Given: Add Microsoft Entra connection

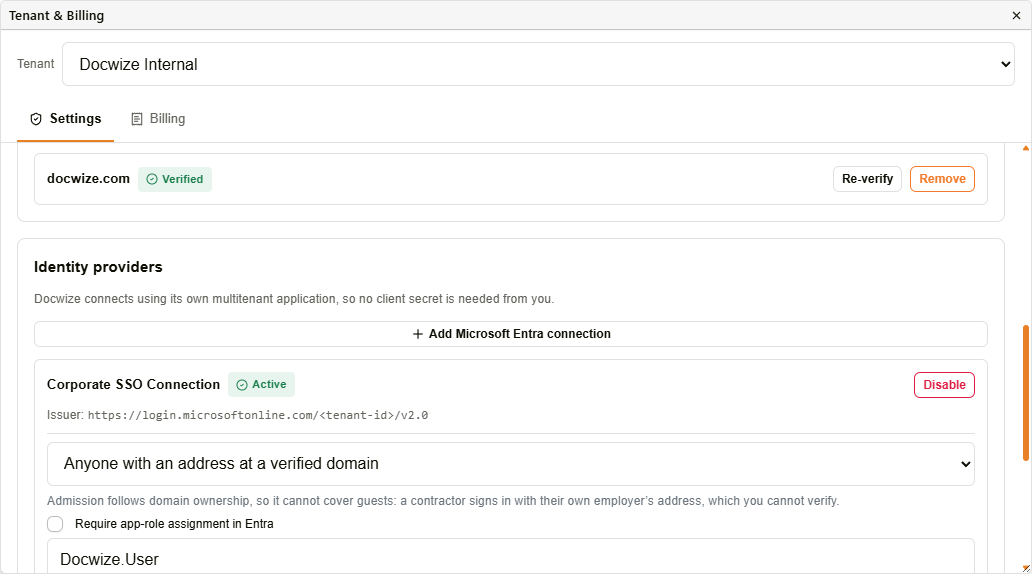Looking at the screenshot, I should coord(510,334).
